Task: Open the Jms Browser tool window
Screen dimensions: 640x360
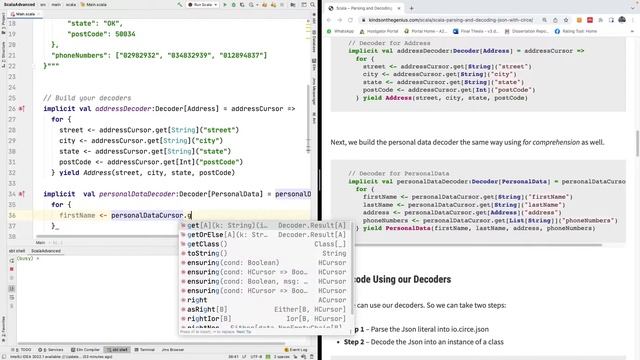Action: (173, 350)
